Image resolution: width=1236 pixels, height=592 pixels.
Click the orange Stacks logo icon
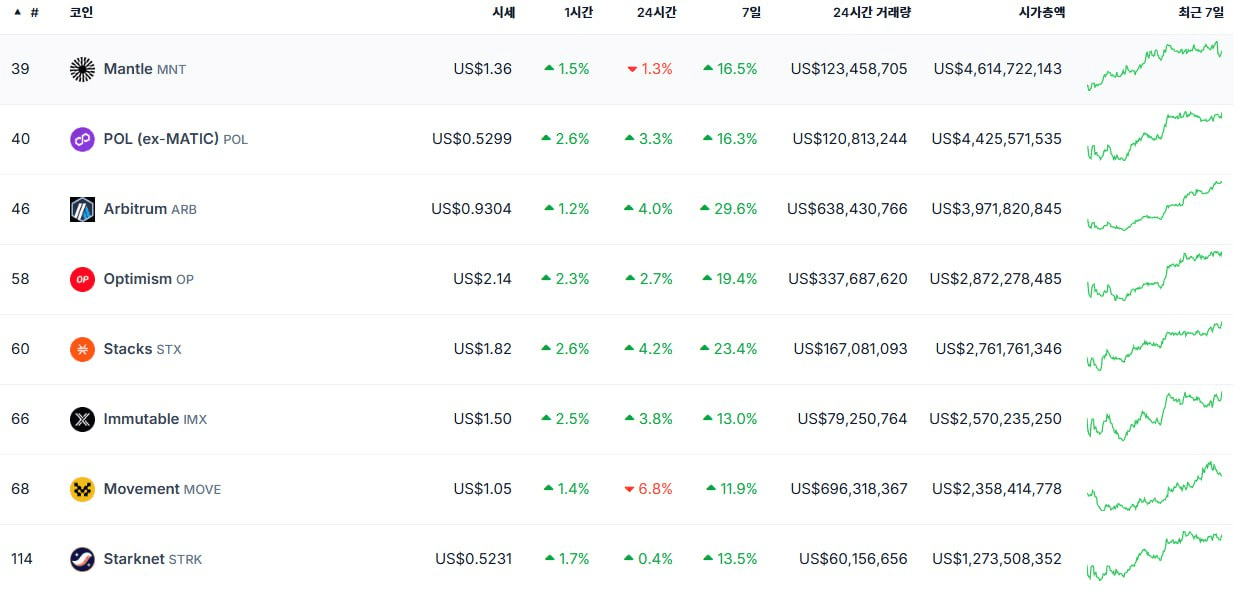click(x=82, y=349)
